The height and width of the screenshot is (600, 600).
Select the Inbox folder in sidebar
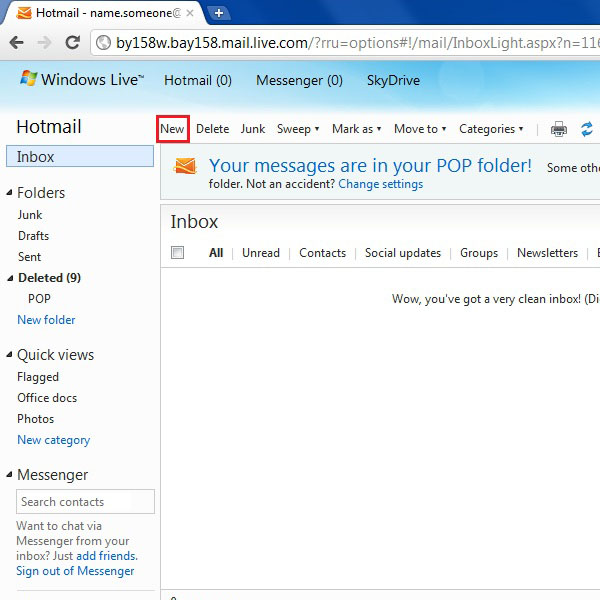coord(80,156)
